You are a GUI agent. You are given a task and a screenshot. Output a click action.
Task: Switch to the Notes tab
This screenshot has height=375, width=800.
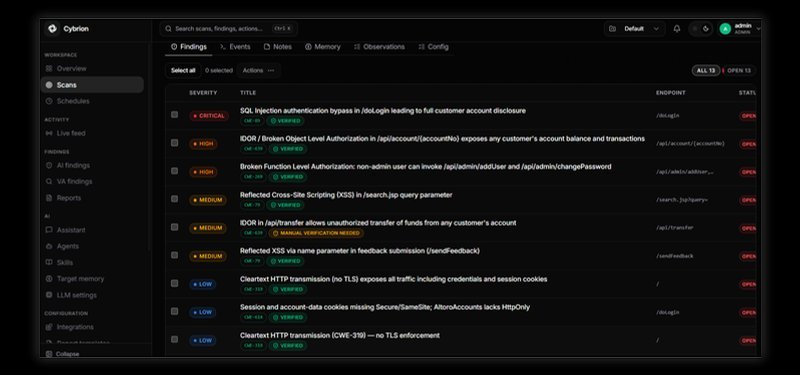tap(278, 46)
